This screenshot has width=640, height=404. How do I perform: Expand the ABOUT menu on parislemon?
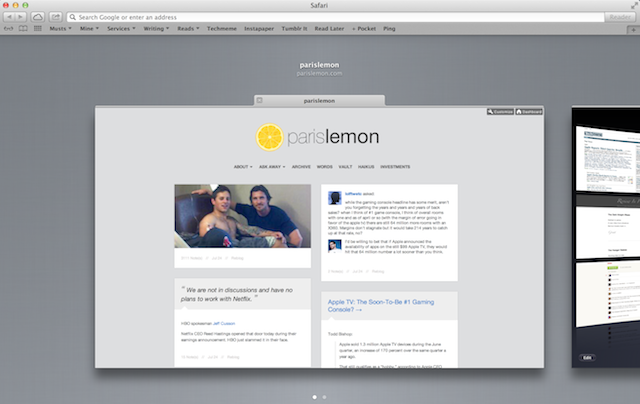point(243,167)
